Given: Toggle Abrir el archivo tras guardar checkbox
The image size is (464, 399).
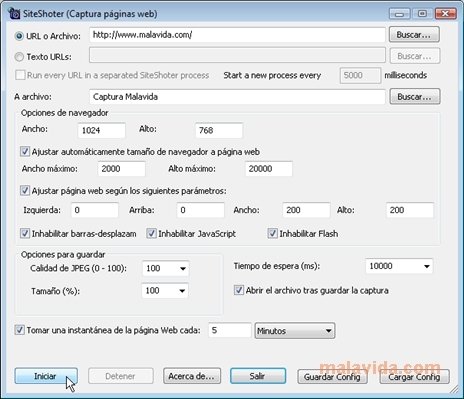Looking at the screenshot, I should 238,290.
